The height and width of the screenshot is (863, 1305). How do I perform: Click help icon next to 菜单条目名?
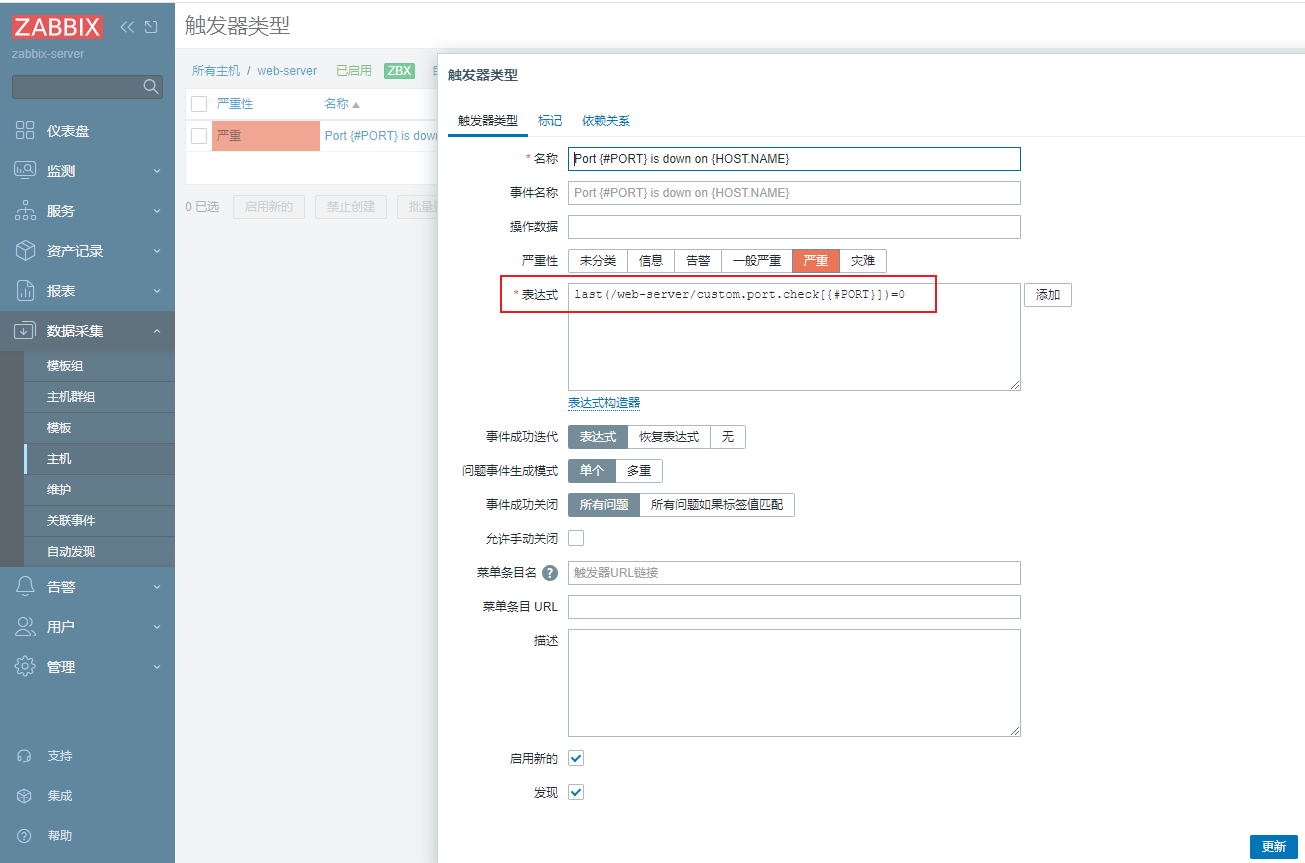click(549, 573)
